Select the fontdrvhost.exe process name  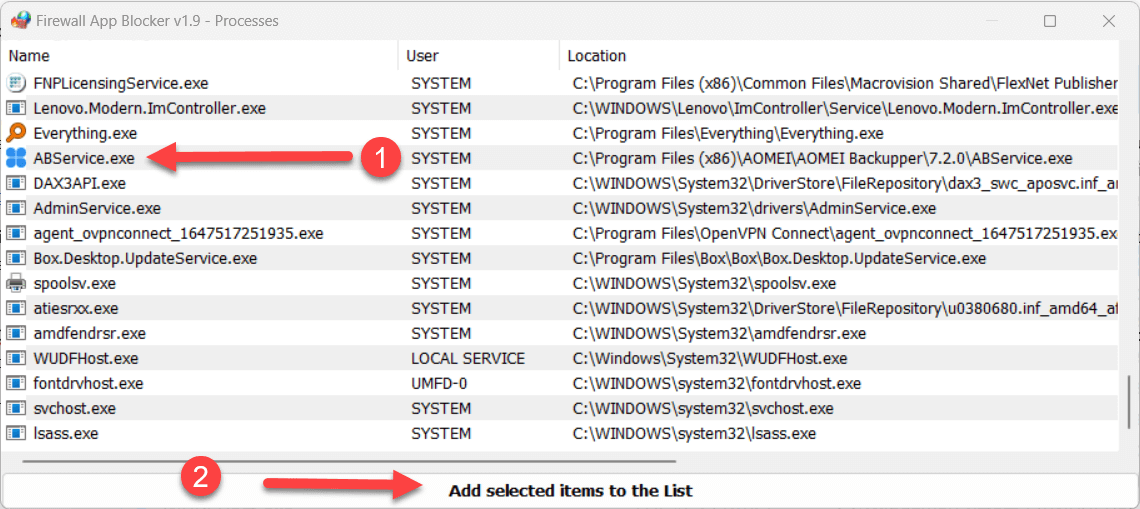pyautogui.click(x=88, y=383)
